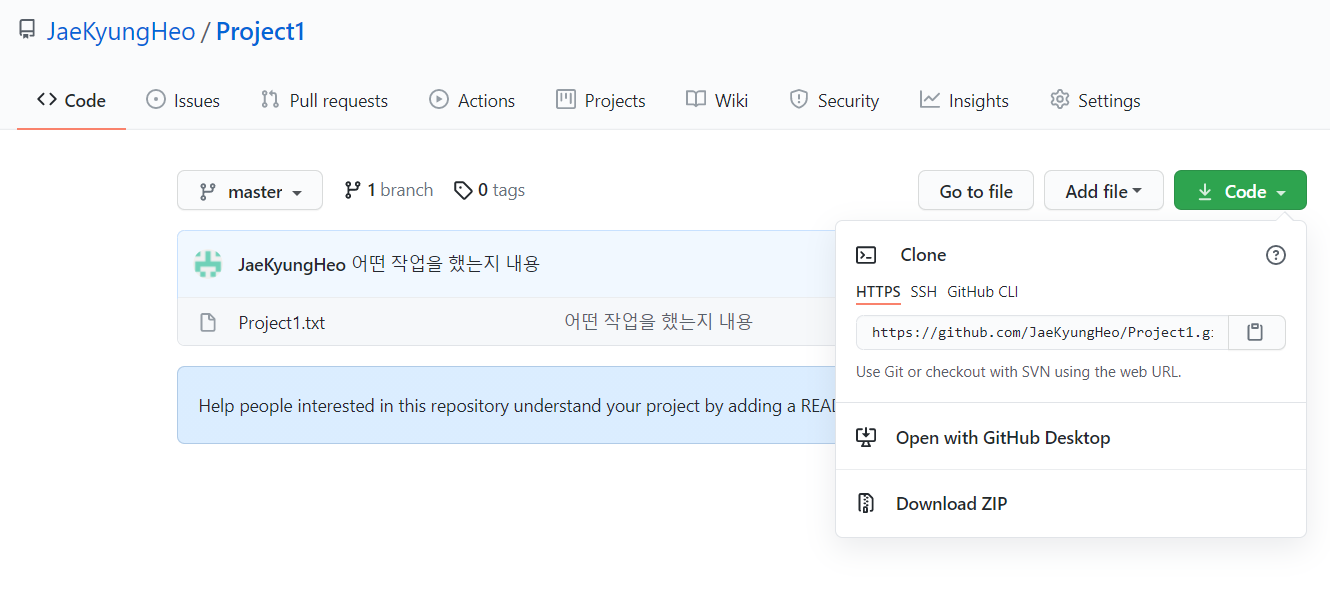Click the Insights graph icon

click(x=930, y=99)
